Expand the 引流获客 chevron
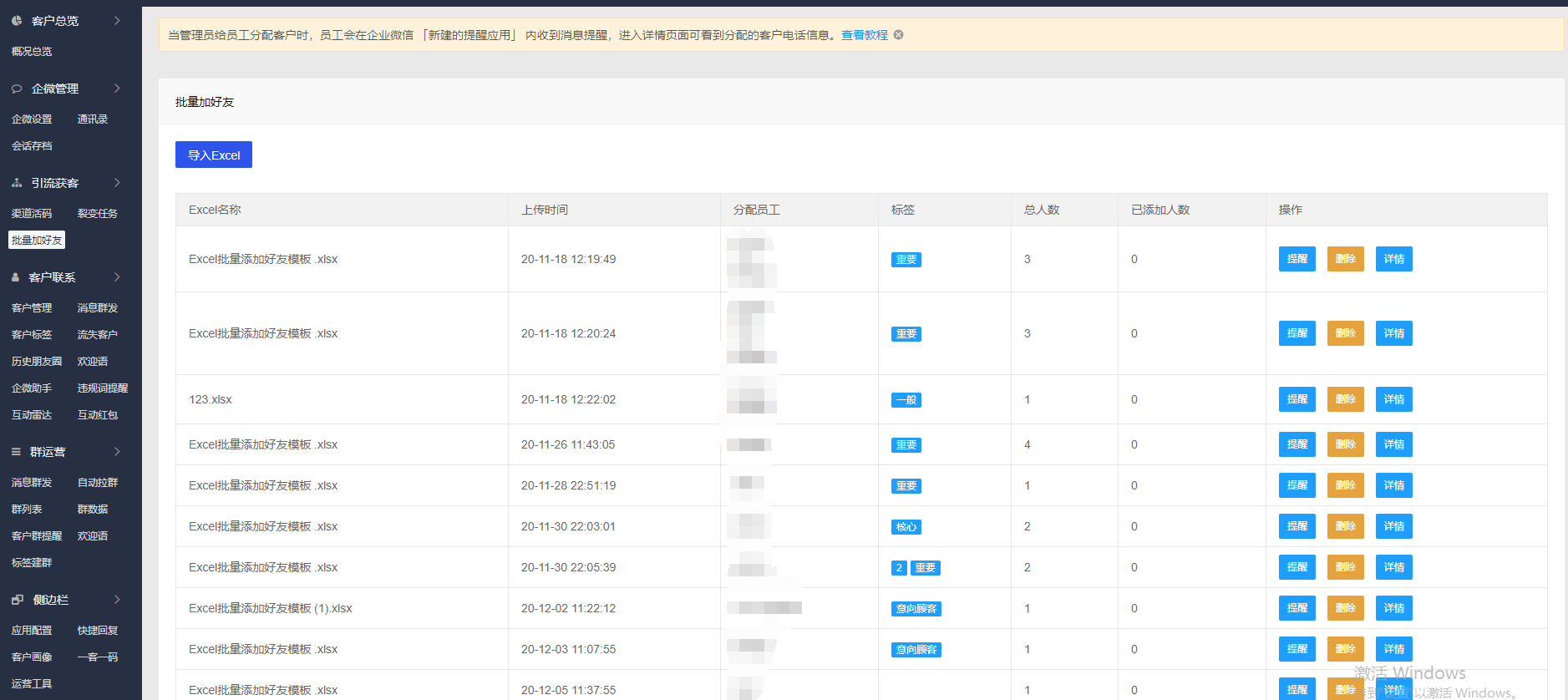 (x=117, y=183)
